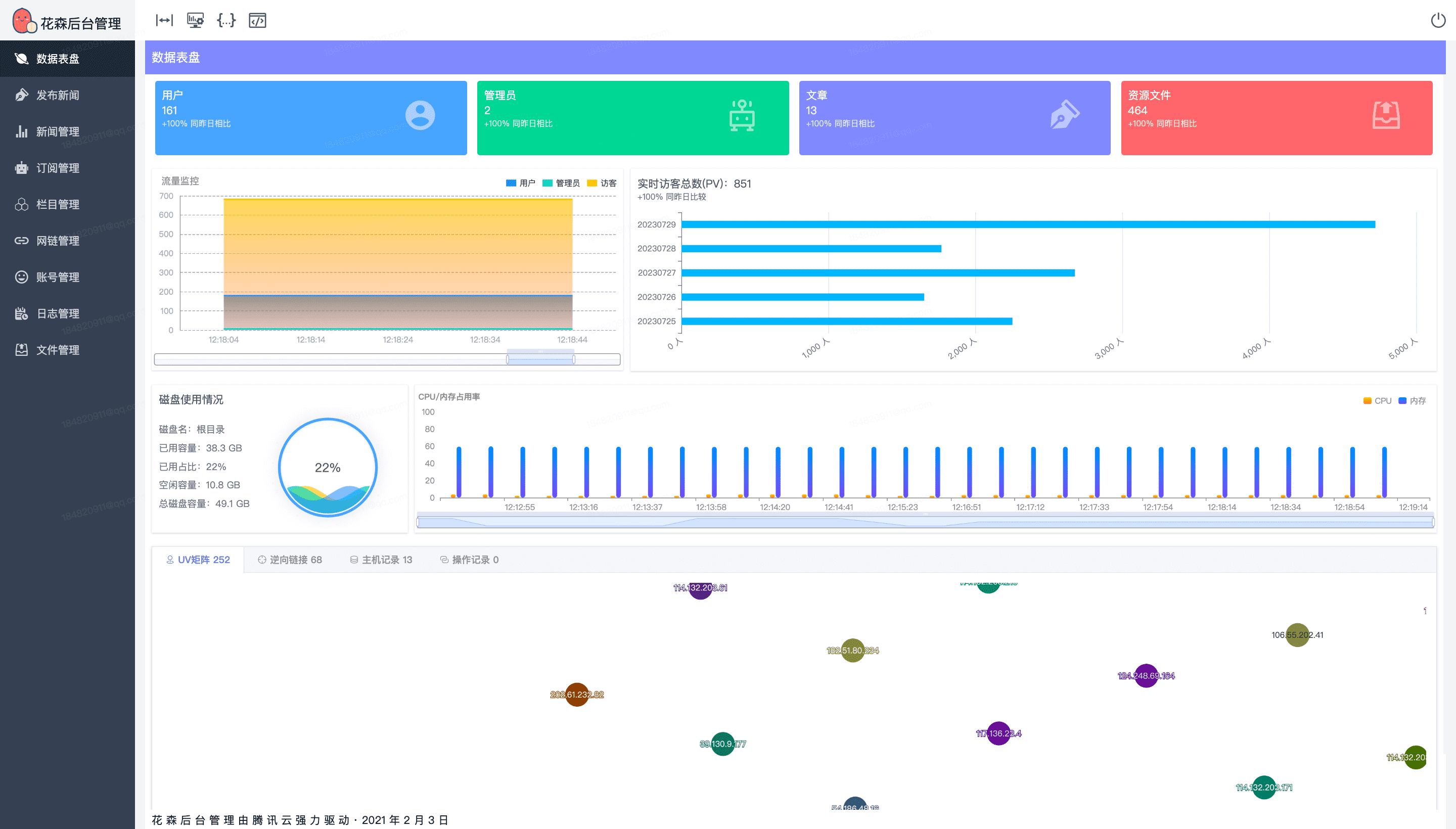Screen dimensions: 1456x829
Task: Click the 管理员 2 stat card
Action: [x=632, y=118]
